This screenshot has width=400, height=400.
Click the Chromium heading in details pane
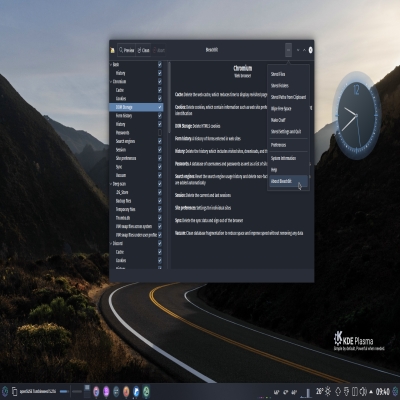point(242,68)
